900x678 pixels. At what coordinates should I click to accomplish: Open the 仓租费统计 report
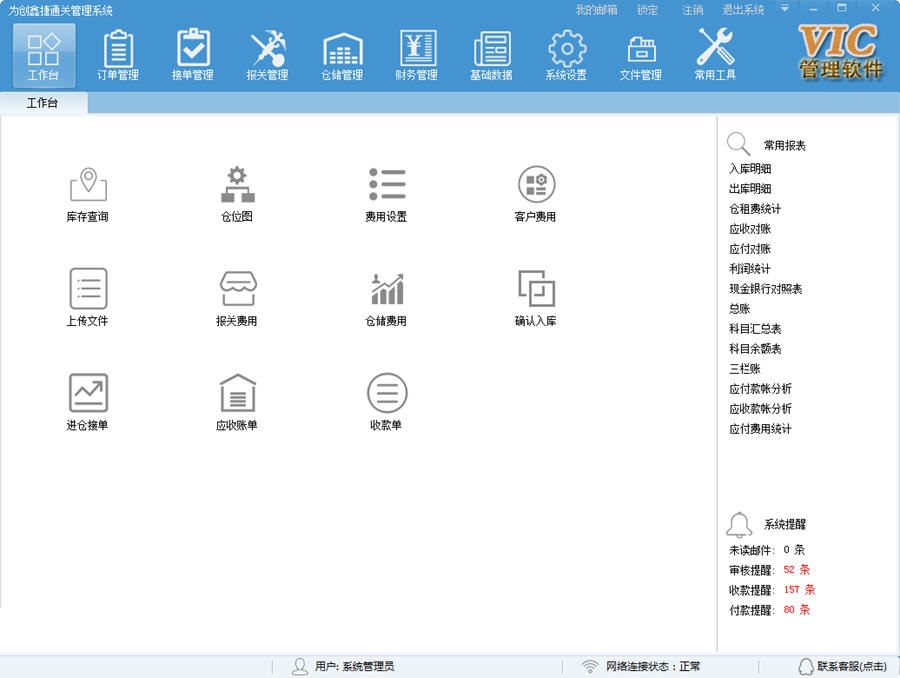point(755,209)
